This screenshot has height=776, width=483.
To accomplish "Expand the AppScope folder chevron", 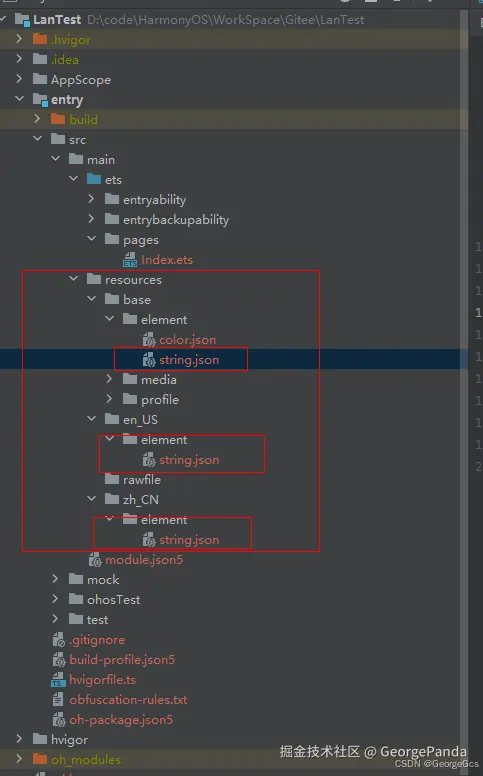I will point(19,79).
